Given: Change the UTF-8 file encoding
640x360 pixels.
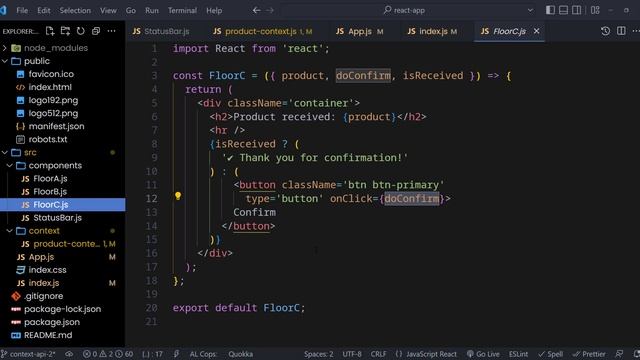Looking at the screenshot, I should tap(352, 354).
